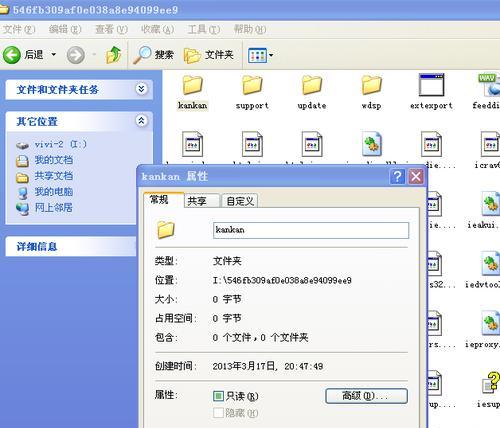Select the update folder icon
Viewport: 500px width, 428px height.
[x=312, y=85]
